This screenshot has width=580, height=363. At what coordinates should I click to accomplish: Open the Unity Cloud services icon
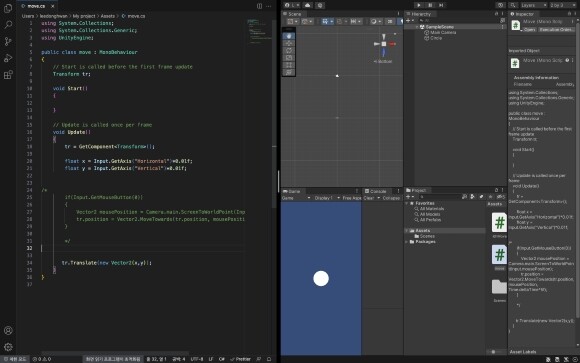[307, 5]
